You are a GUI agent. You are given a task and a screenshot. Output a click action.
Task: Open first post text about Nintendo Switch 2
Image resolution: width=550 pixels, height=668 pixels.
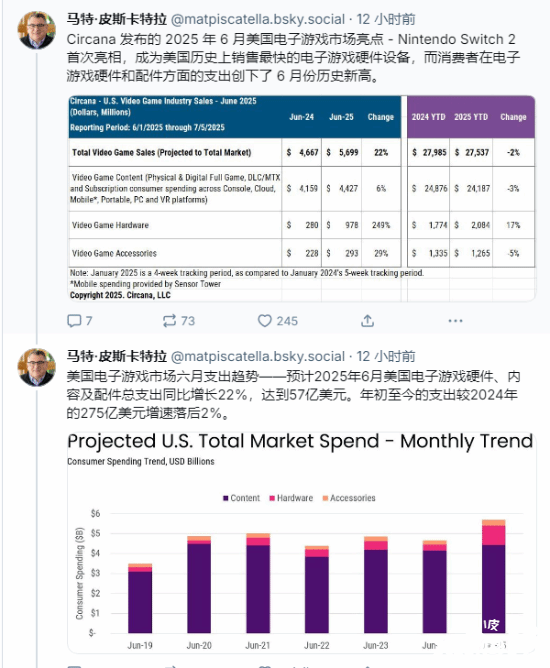293,58
